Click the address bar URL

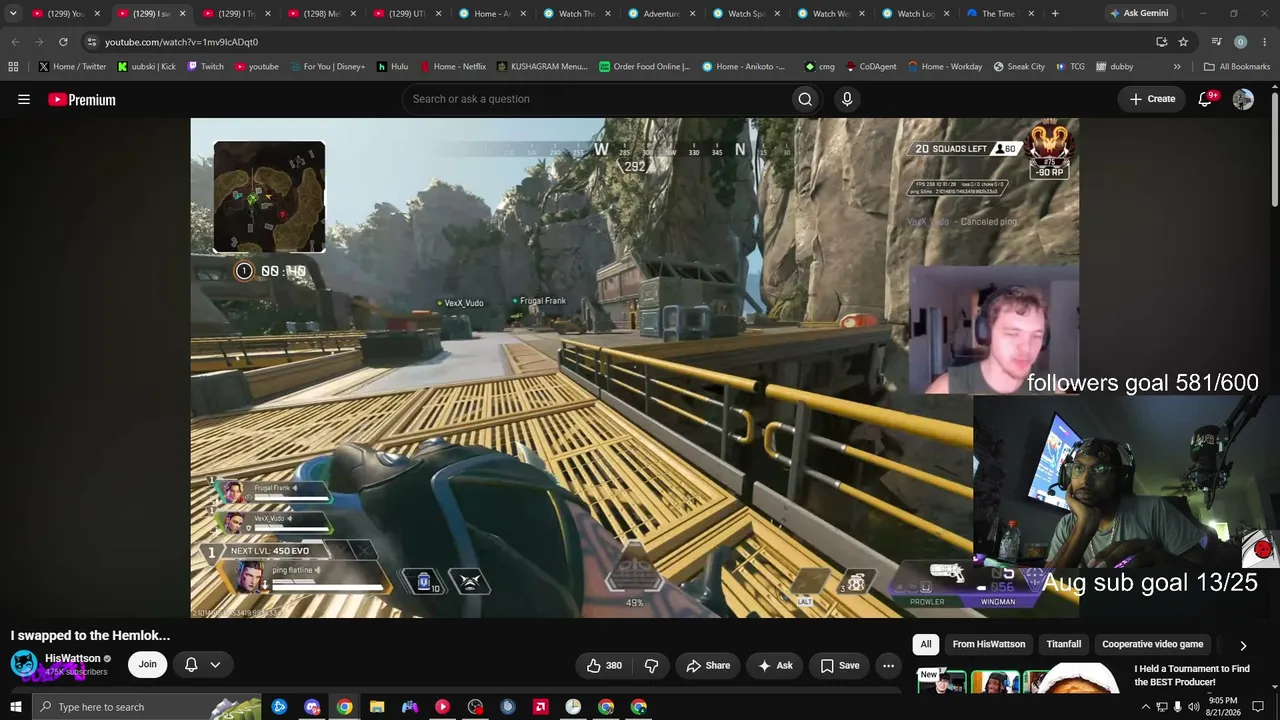coord(181,42)
